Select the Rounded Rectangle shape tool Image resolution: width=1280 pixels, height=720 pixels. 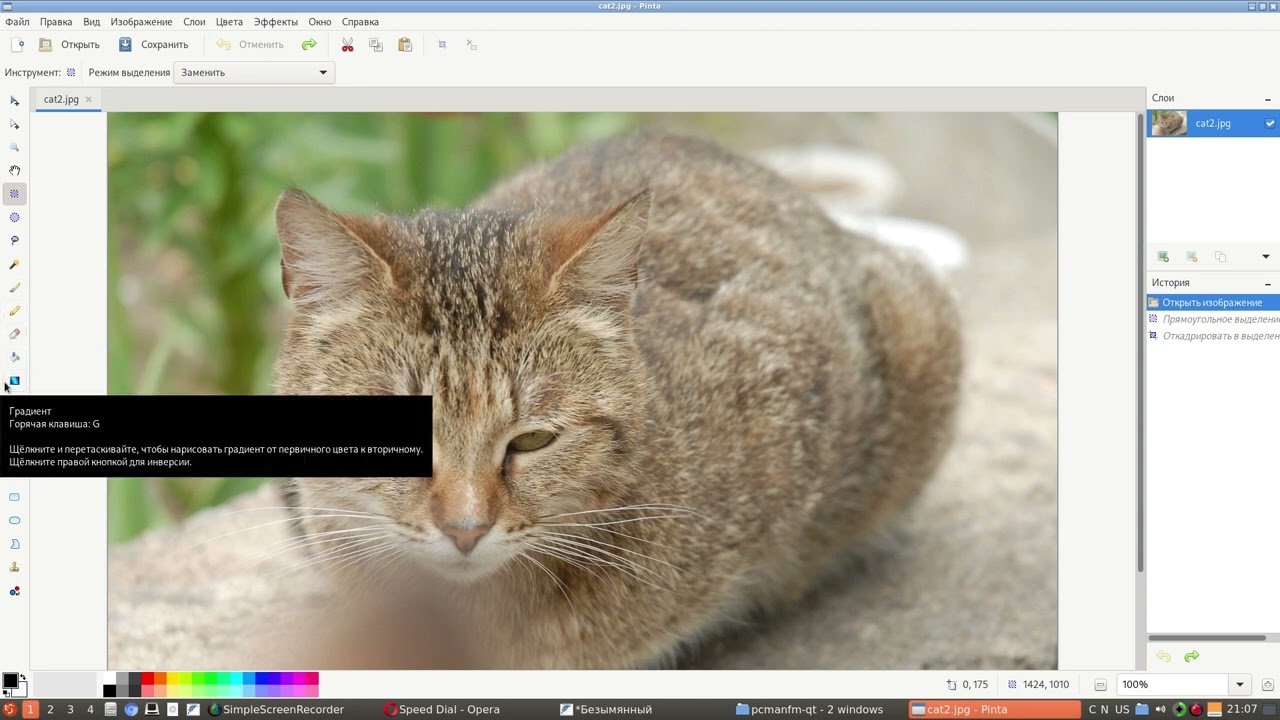coord(14,497)
